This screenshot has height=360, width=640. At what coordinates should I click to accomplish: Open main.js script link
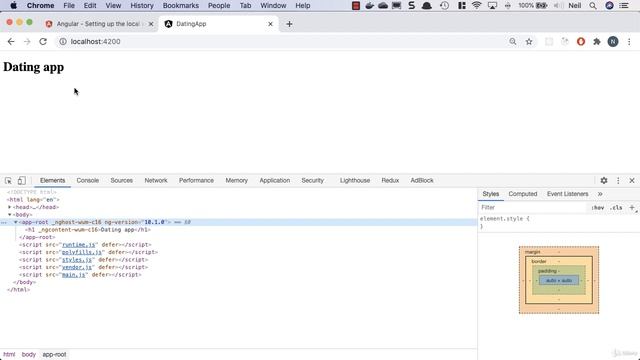coord(74,275)
